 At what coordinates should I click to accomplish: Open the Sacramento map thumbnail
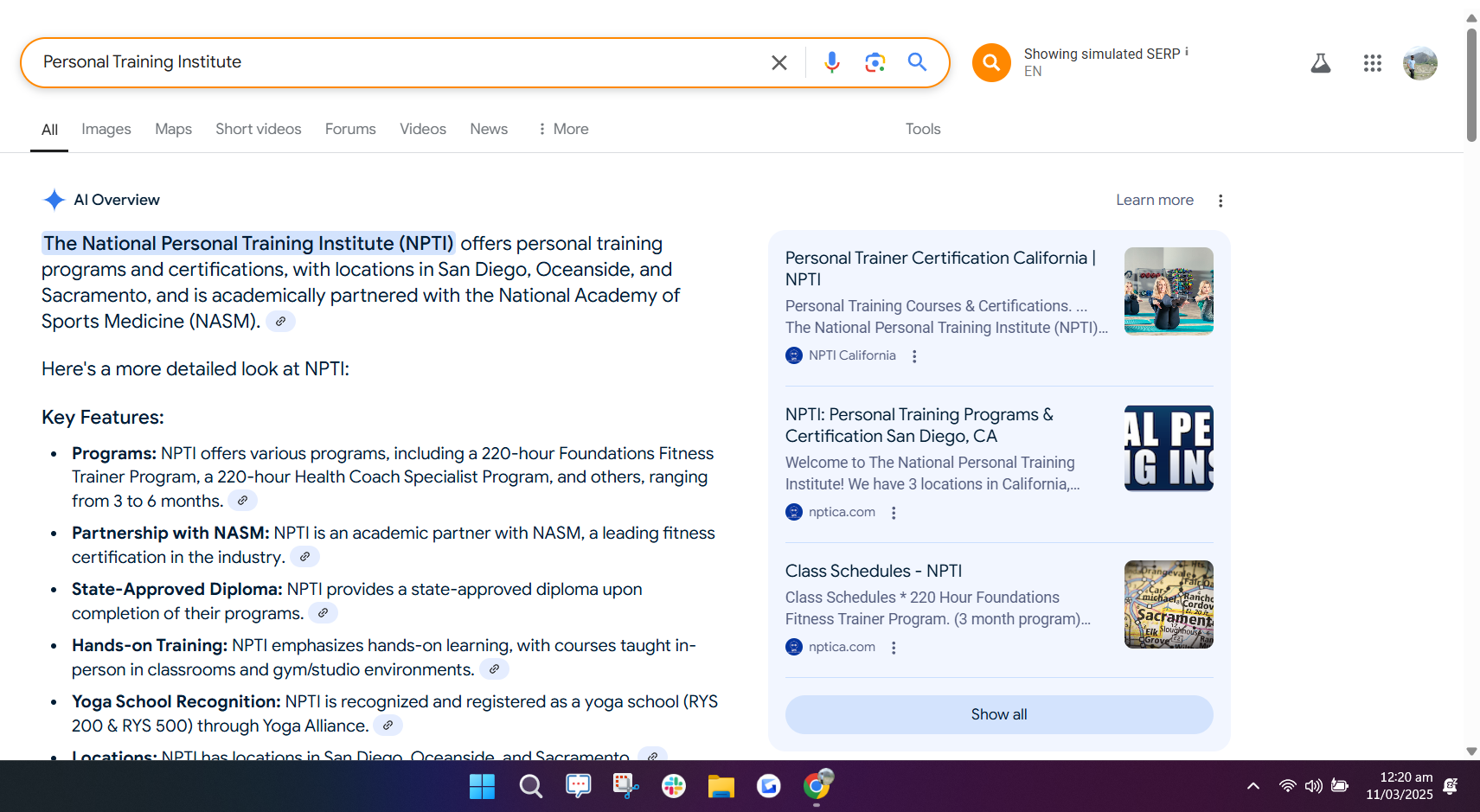[x=1169, y=604]
